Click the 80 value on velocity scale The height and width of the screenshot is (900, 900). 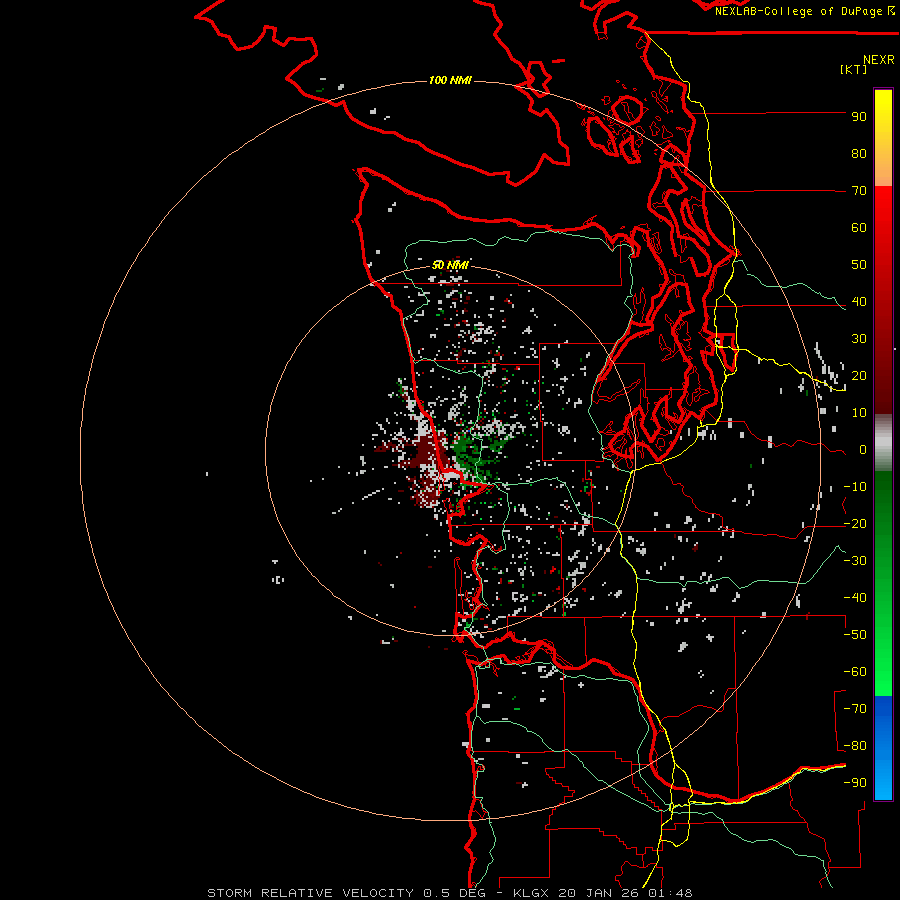(859, 154)
